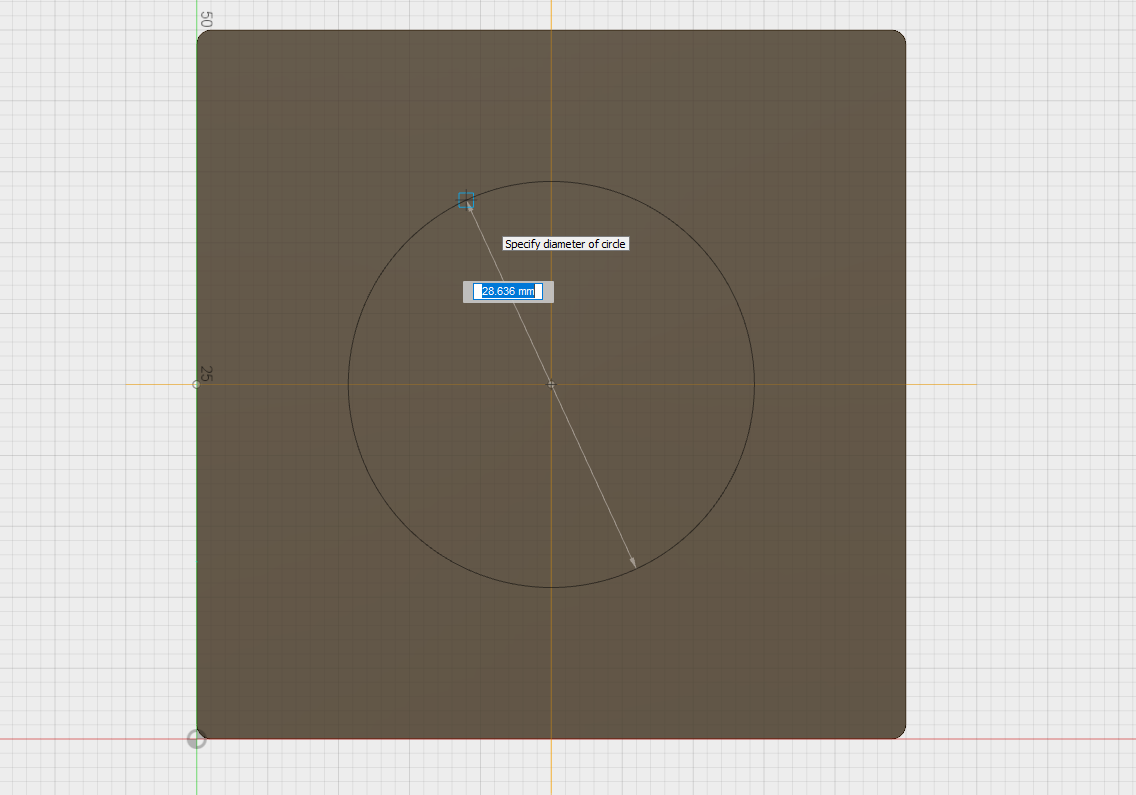Click the 'Specify diameter of circle' tooltip

coord(566,244)
